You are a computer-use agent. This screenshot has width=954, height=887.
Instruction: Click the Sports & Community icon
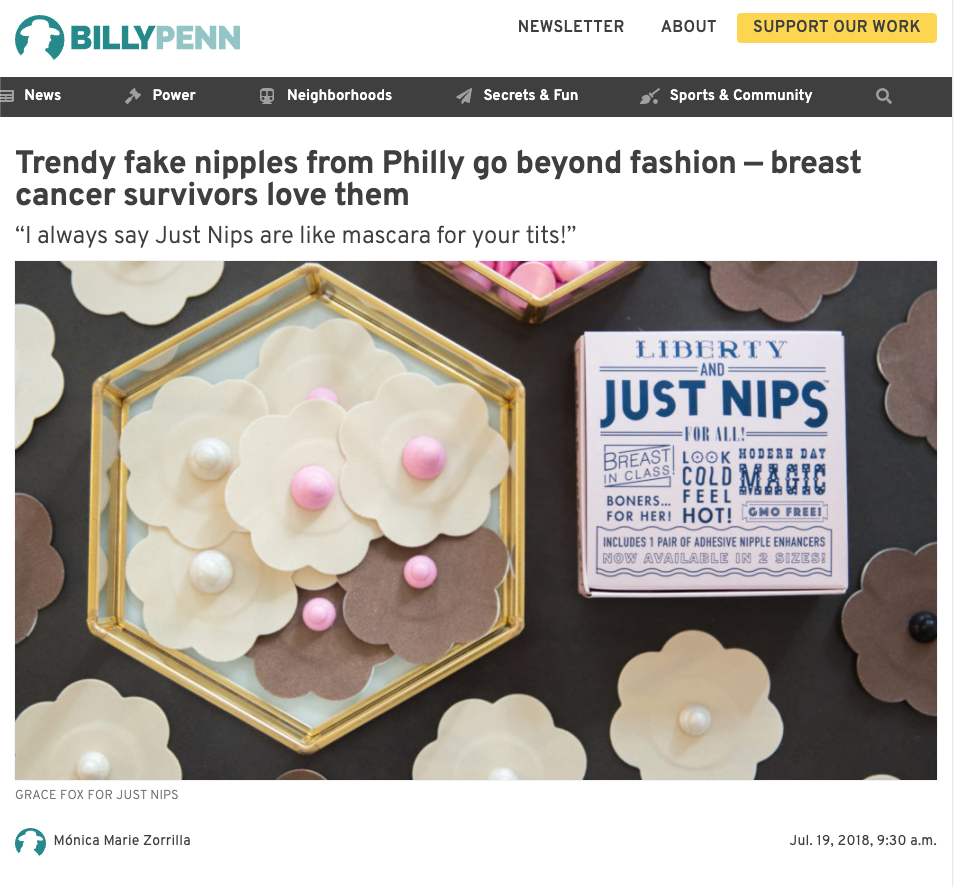[x=650, y=96]
